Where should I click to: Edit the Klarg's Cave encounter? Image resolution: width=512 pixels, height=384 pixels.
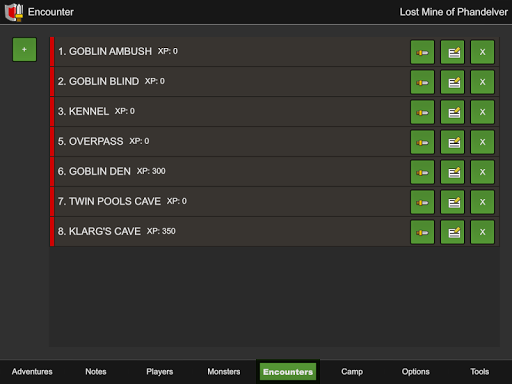tap(452, 232)
